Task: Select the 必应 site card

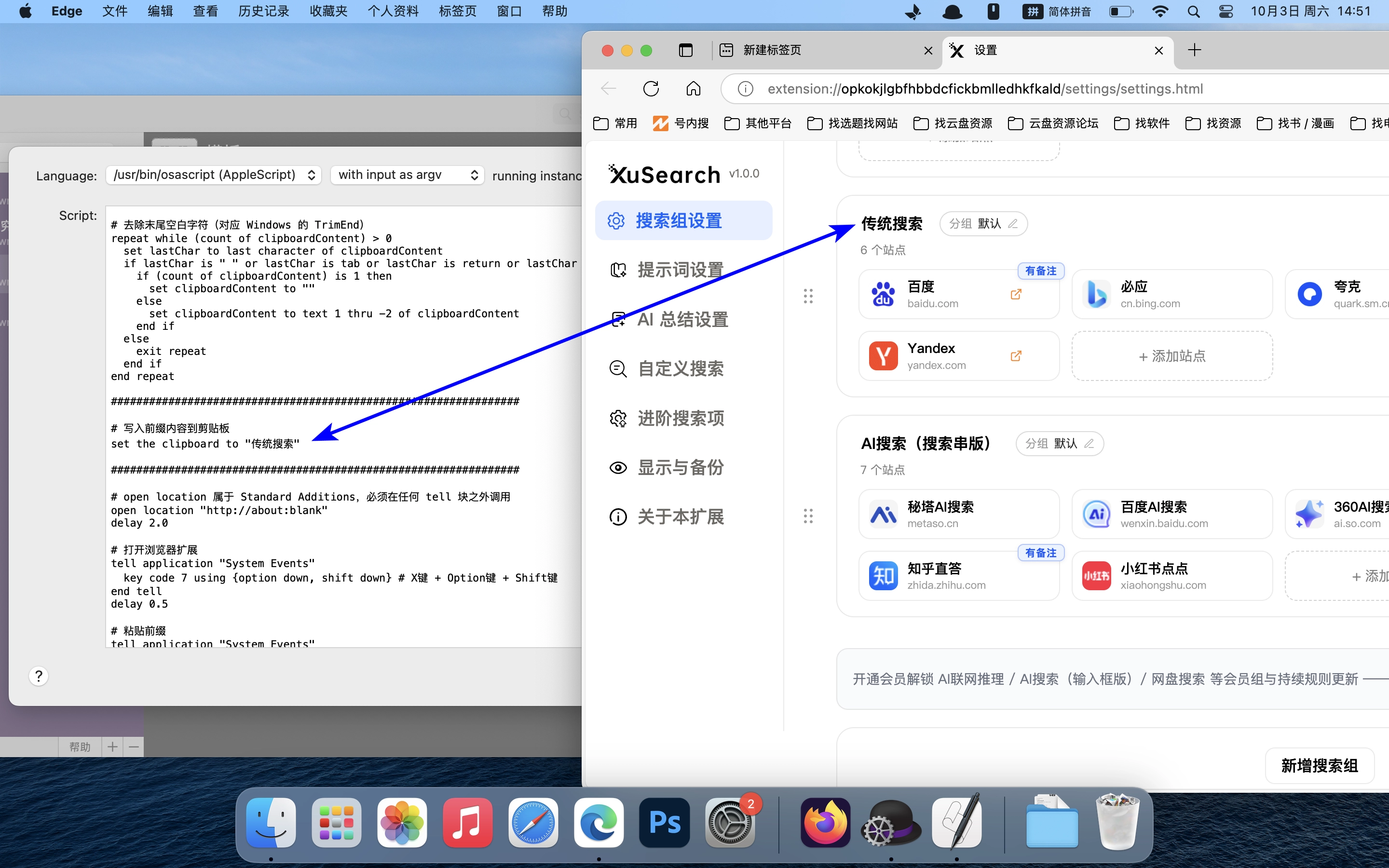Action: tap(1172, 295)
